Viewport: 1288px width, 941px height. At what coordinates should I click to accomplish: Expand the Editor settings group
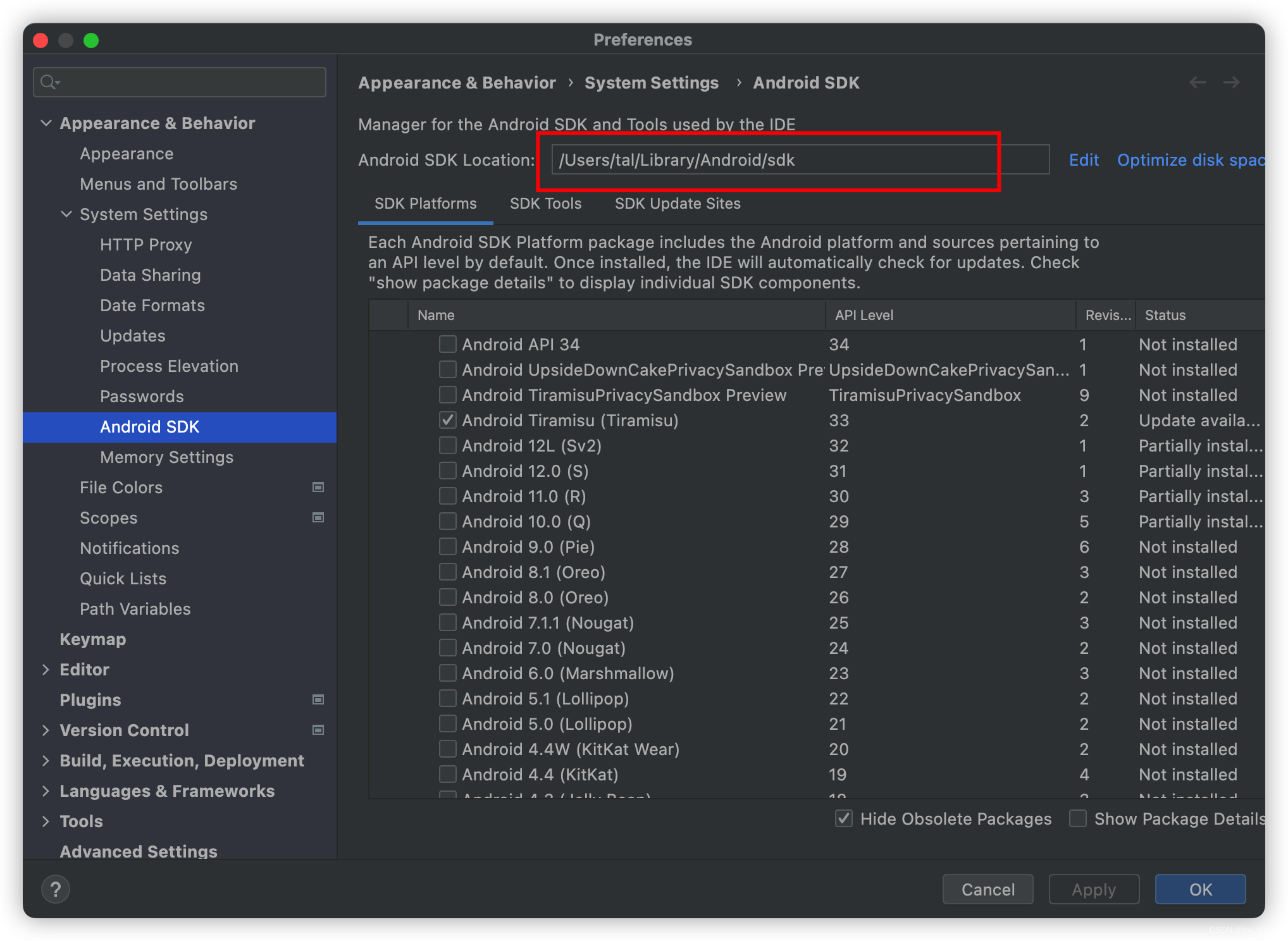pyautogui.click(x=46, y=670)
